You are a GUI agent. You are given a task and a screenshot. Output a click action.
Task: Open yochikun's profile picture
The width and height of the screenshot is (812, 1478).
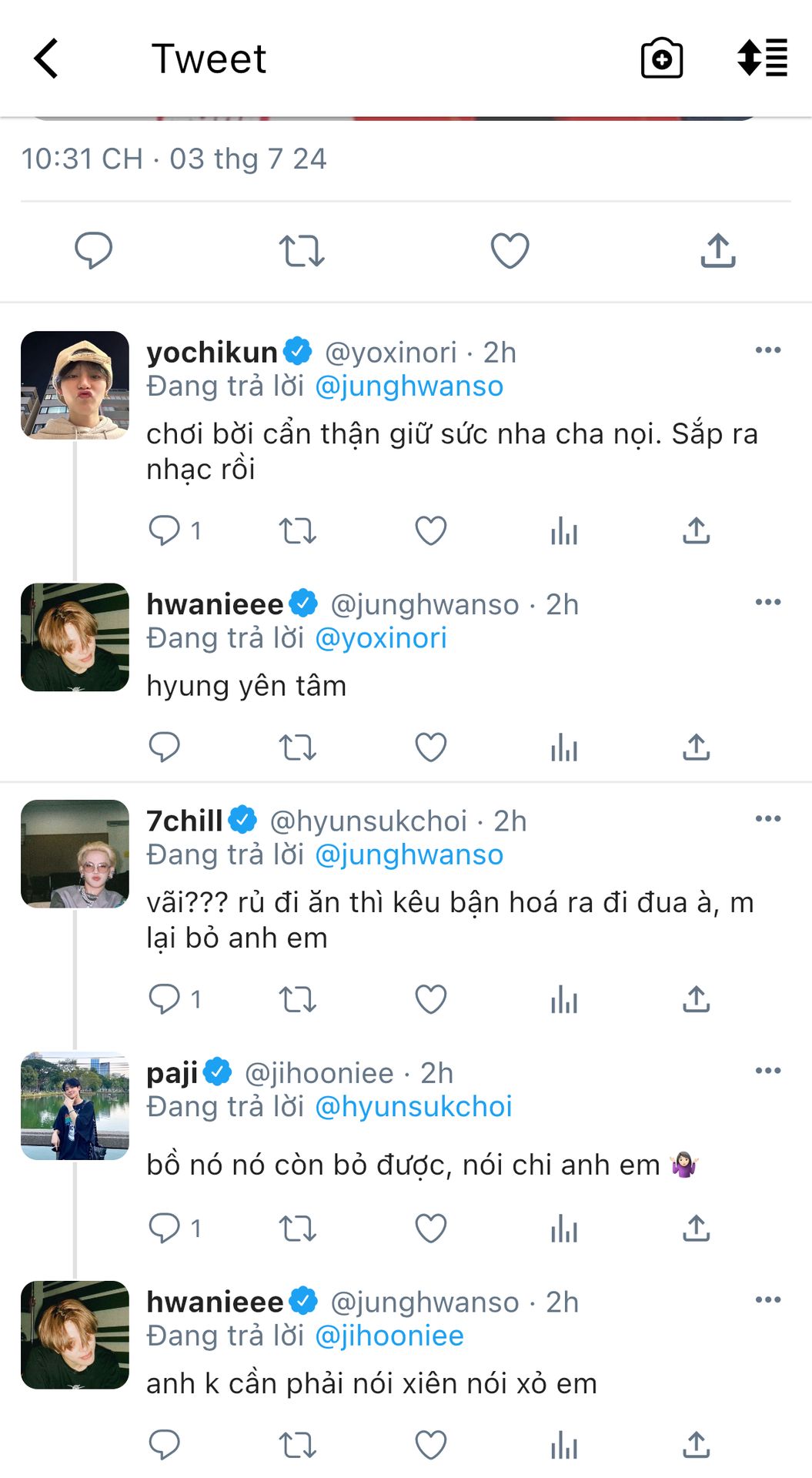tap(75, 385)
